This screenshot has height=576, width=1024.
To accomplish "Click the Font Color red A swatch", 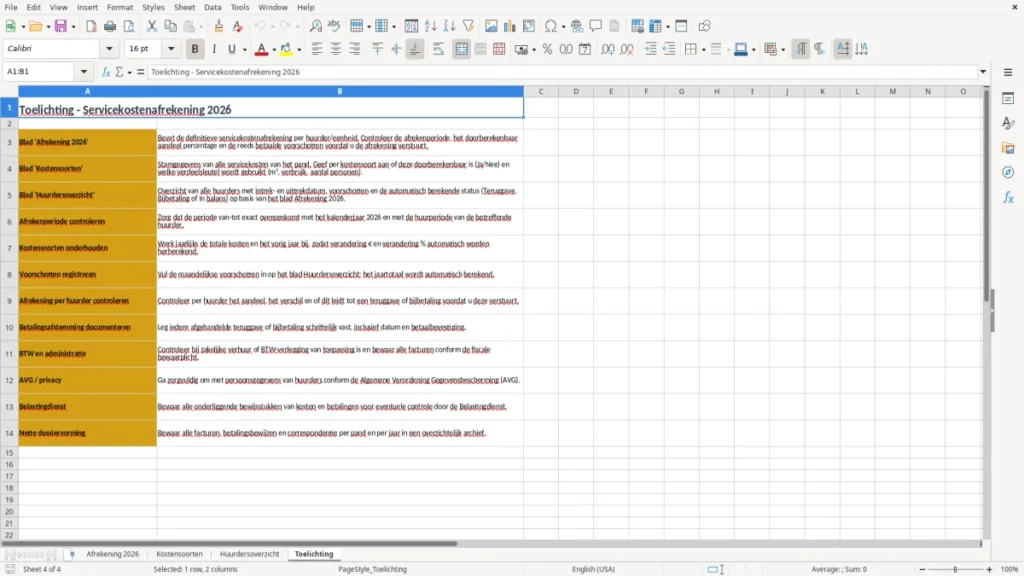I will coord(261,49).
